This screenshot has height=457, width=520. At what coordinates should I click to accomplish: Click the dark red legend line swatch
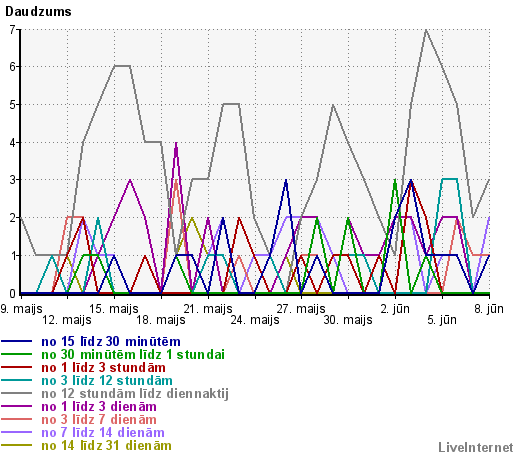click(17, 367)
